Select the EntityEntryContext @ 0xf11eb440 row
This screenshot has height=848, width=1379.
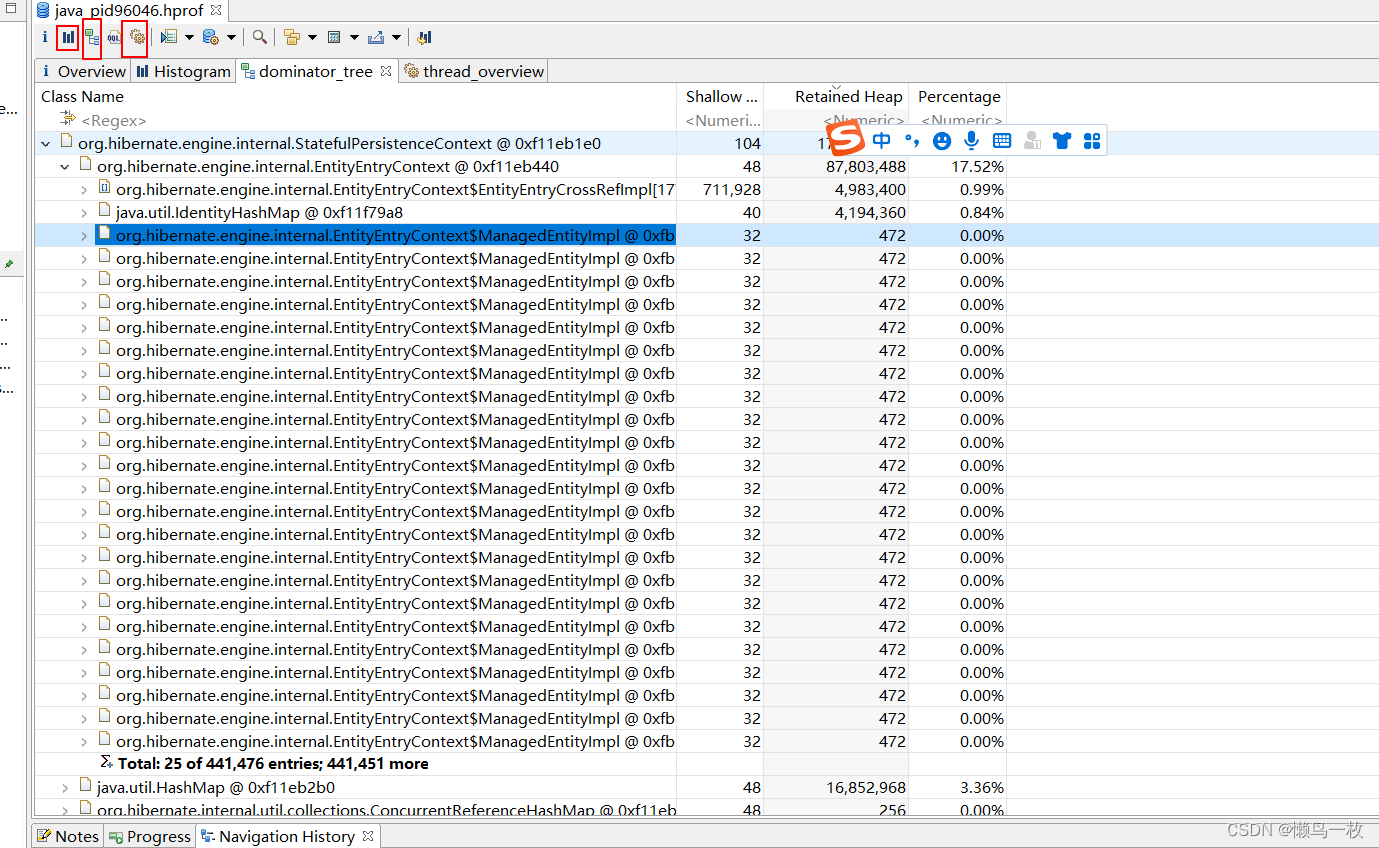[328, 166]
